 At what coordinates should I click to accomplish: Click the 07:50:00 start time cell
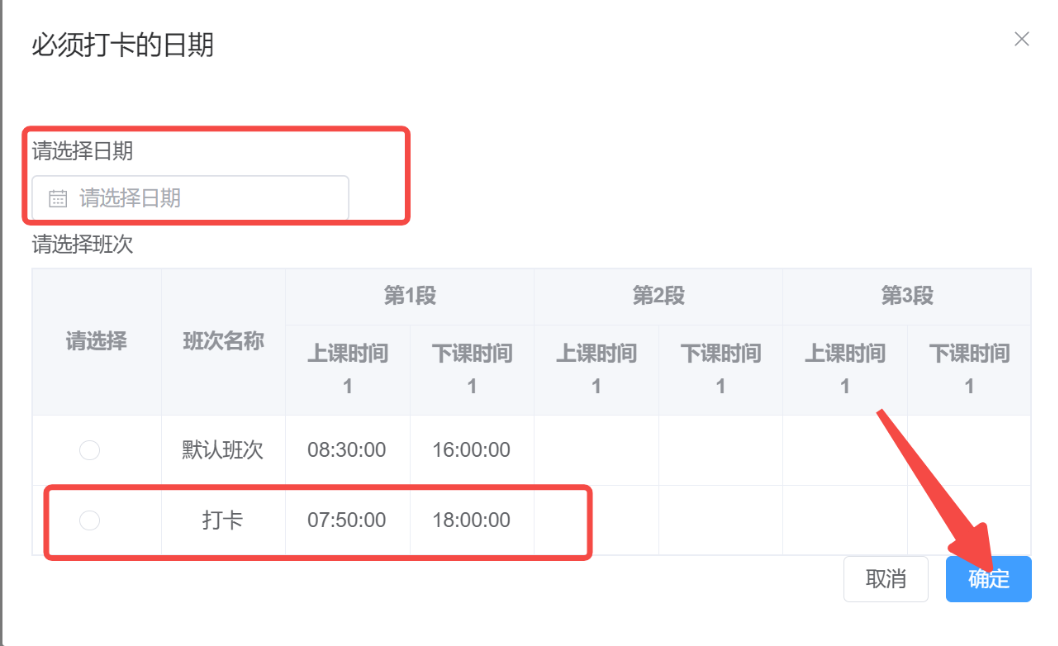[x=347, y=520]
